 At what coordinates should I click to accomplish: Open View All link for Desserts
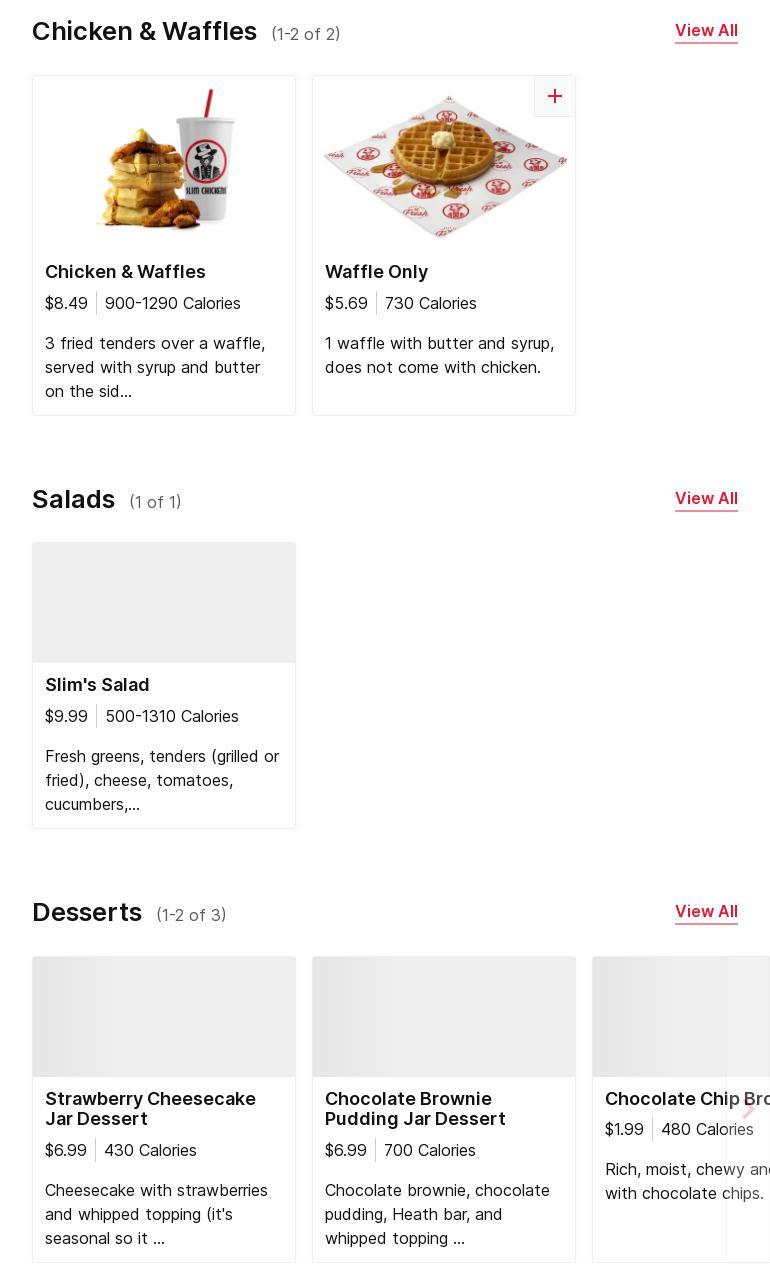706,912
